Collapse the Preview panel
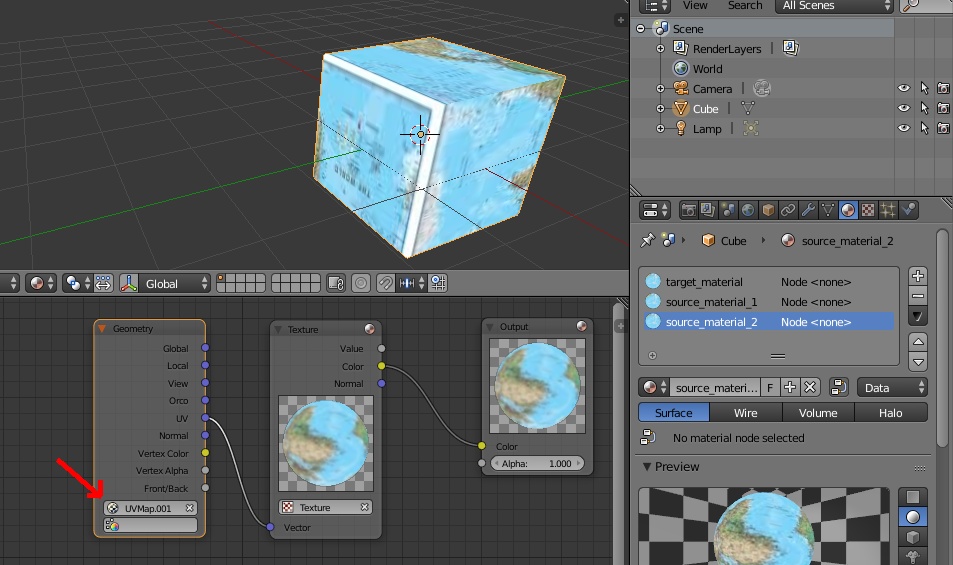The height and width of the screenshot is (565, 953). tap(647, 467)
